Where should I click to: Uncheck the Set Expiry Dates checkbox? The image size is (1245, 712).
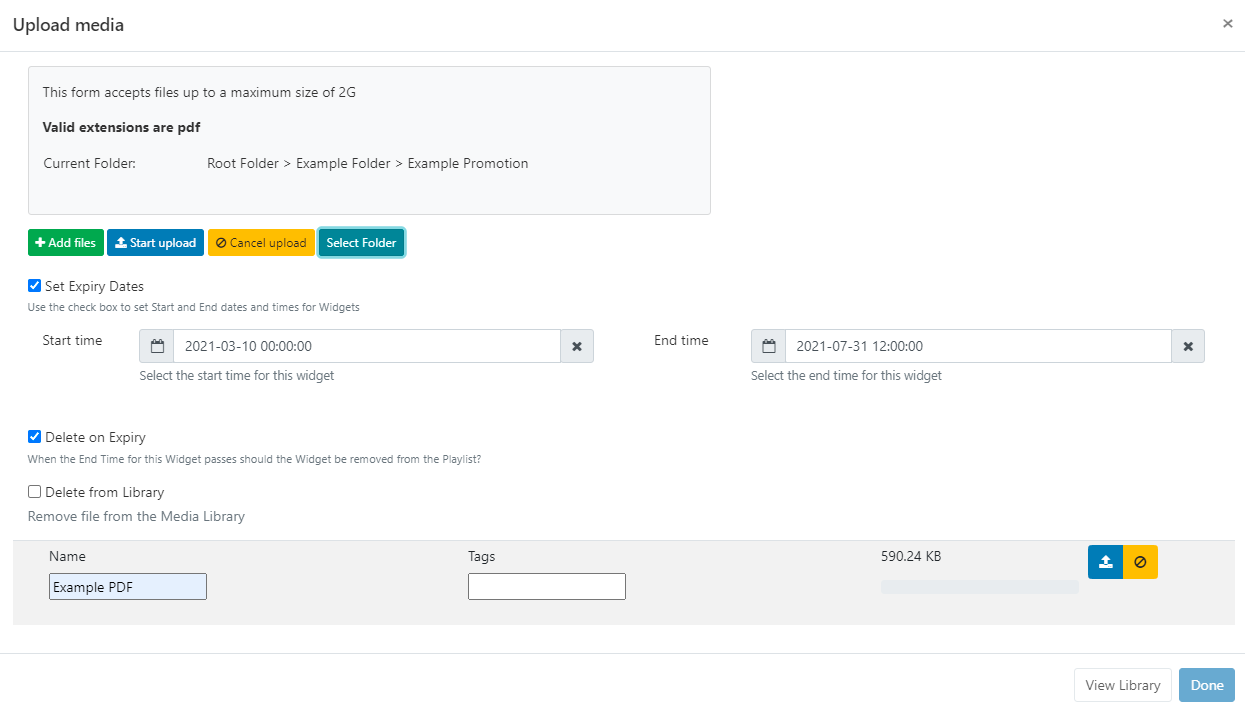point(35,286)
